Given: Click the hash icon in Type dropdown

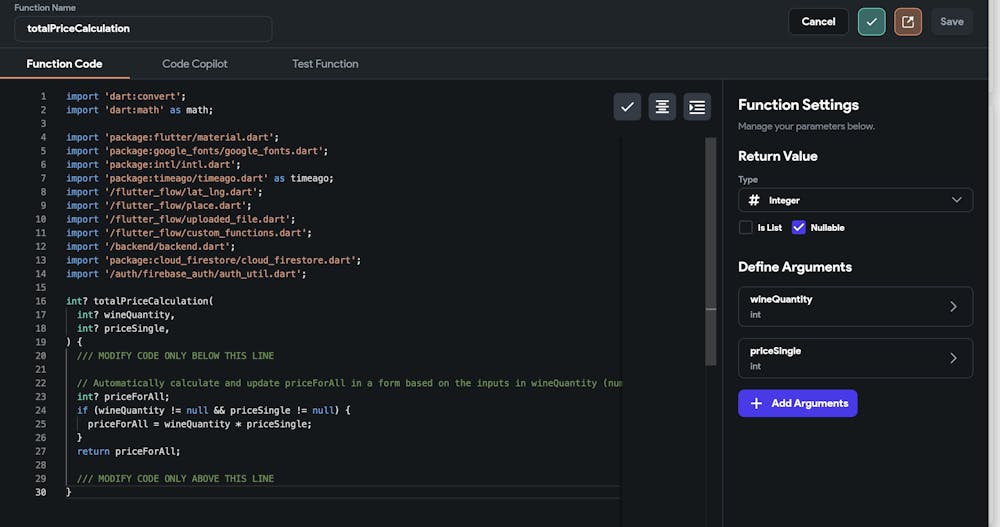Looking at the screenshot, I should point(754,200).
